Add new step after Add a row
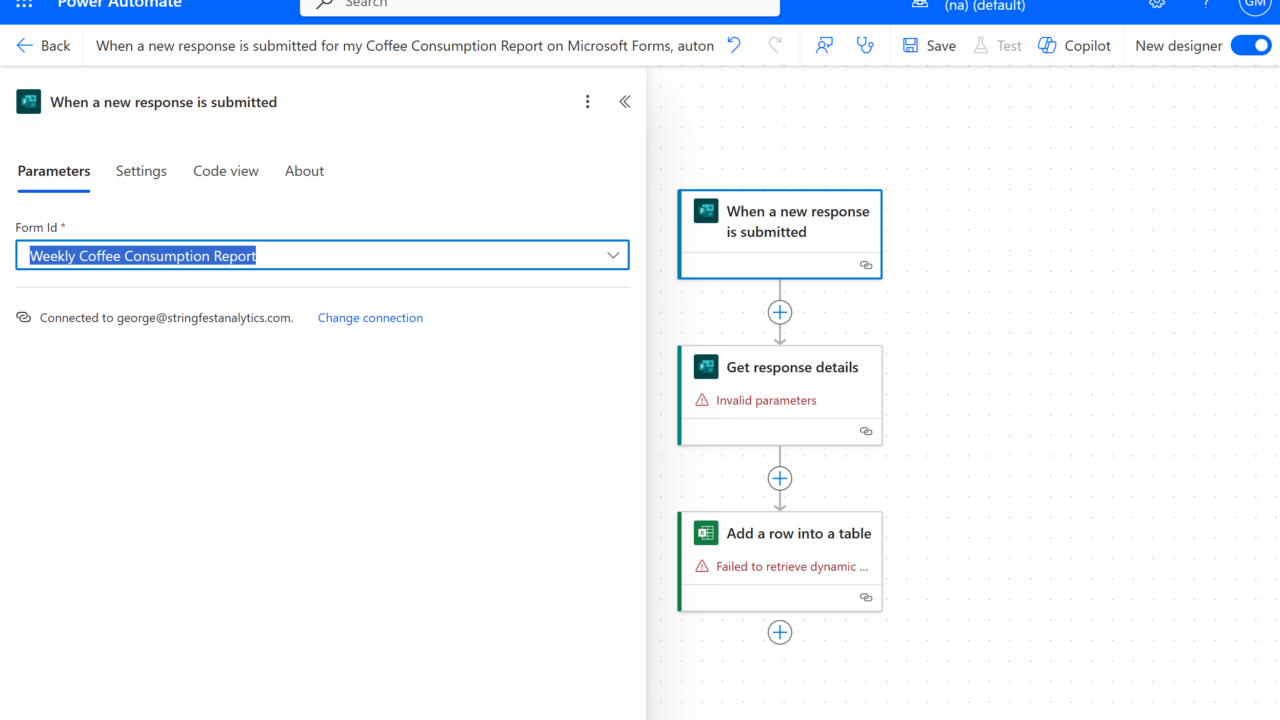Screen dimensions: 1280x720 coord(780,632)
